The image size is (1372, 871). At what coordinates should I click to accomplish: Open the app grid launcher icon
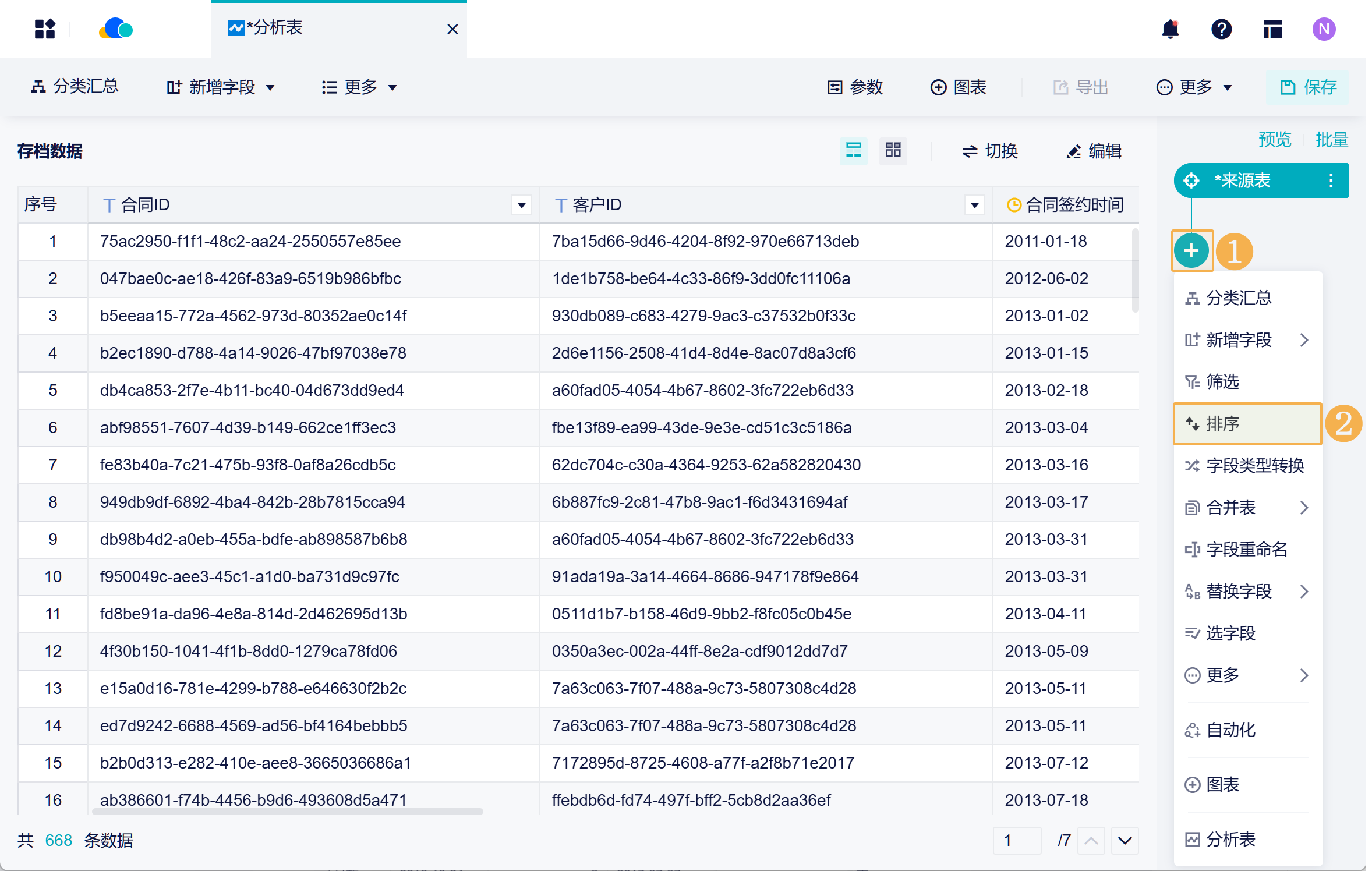coord(45,29)
